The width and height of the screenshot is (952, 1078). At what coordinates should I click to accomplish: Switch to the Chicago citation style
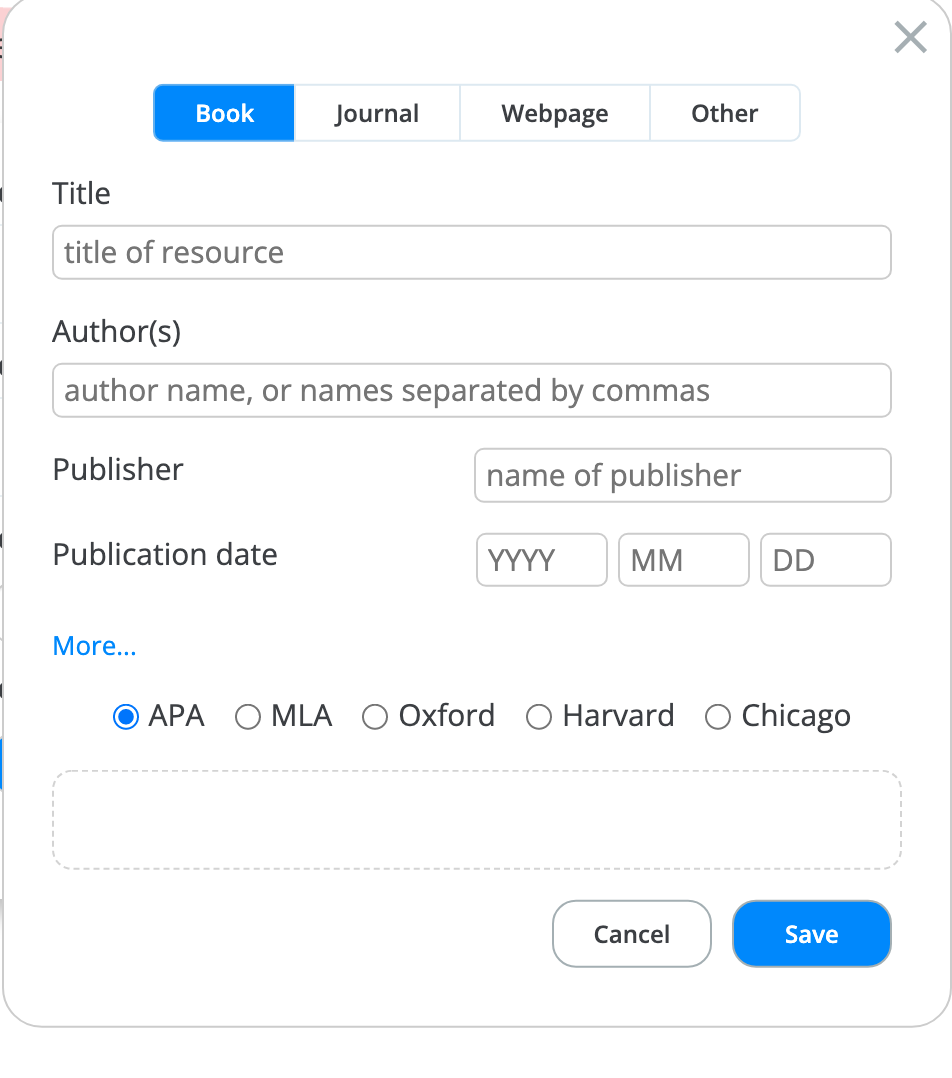(717, 716)
